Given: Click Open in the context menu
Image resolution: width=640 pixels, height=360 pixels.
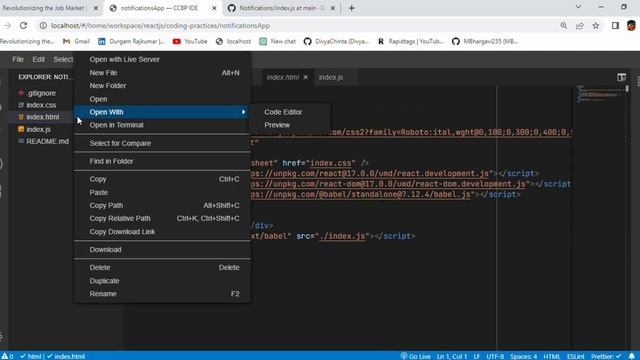Looking at the screenshot, I should pos(162,99).
